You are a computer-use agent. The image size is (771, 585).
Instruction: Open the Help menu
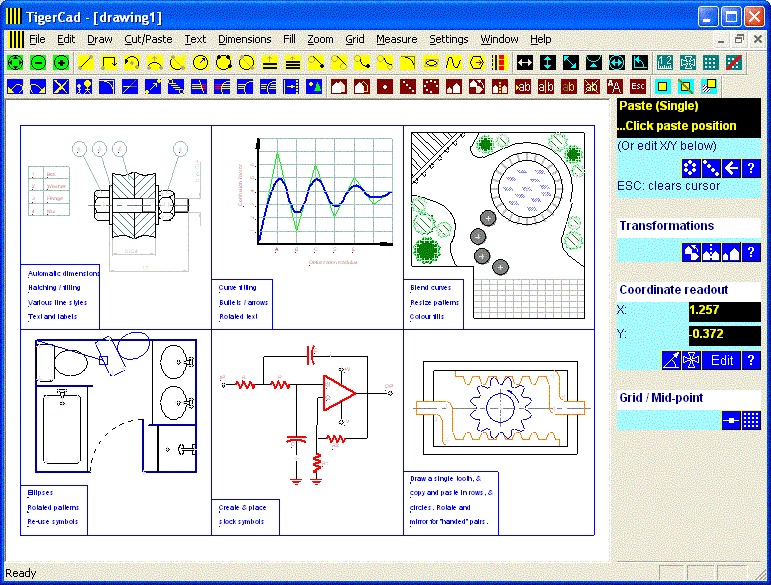click(x=540, y=39)
